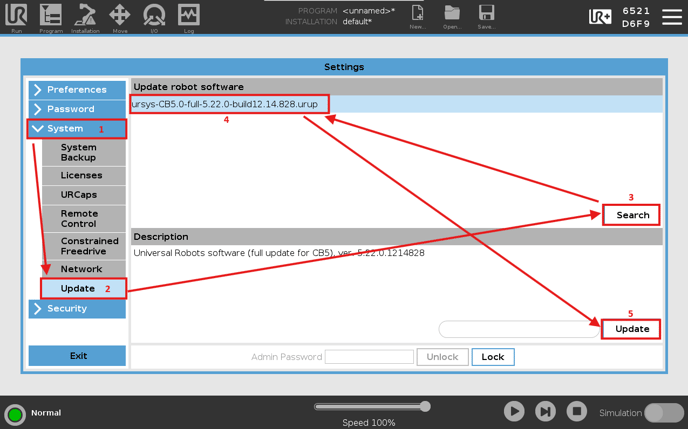Screen dimensions: 688x429
Task: Click the program name <unnamed>*
Action: tap(369, 11)
